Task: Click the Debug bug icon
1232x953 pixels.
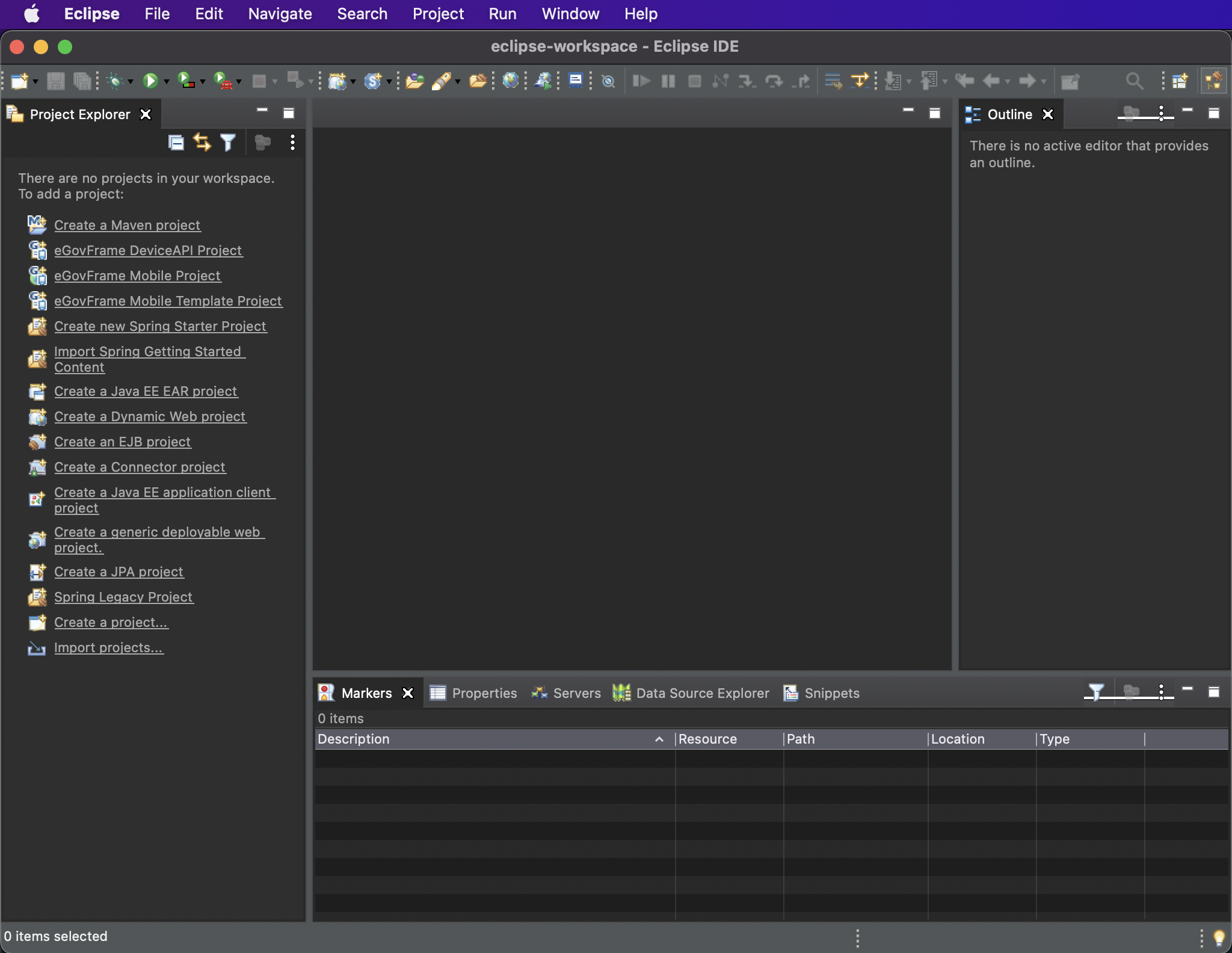Action: (x=114, y=81)
